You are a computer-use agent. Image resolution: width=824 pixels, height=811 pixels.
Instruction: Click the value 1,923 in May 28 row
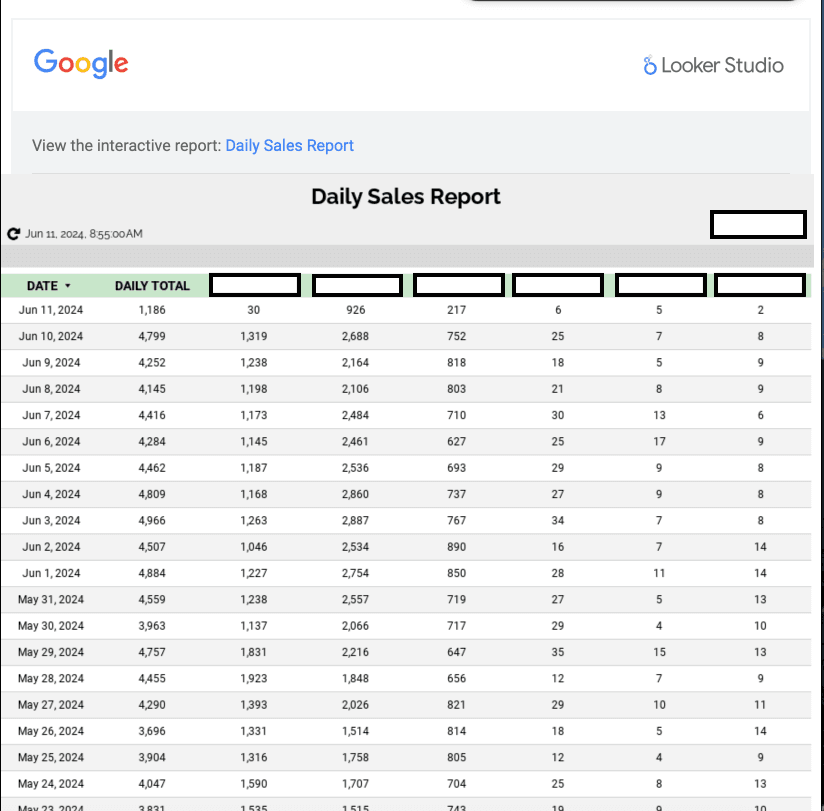click(x=254, y=679)
